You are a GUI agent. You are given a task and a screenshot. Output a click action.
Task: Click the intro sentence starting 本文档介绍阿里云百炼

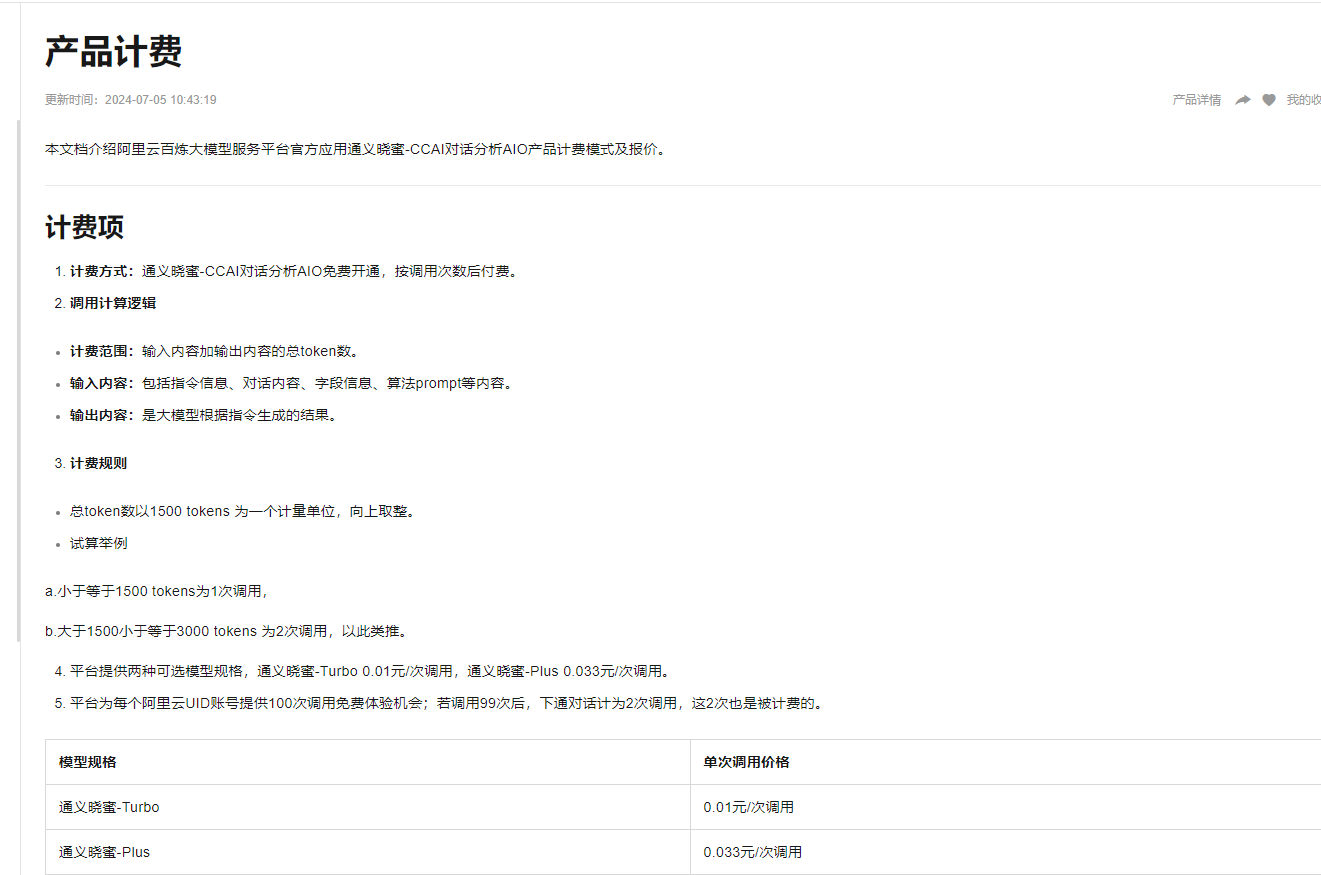tap(355, 149)
